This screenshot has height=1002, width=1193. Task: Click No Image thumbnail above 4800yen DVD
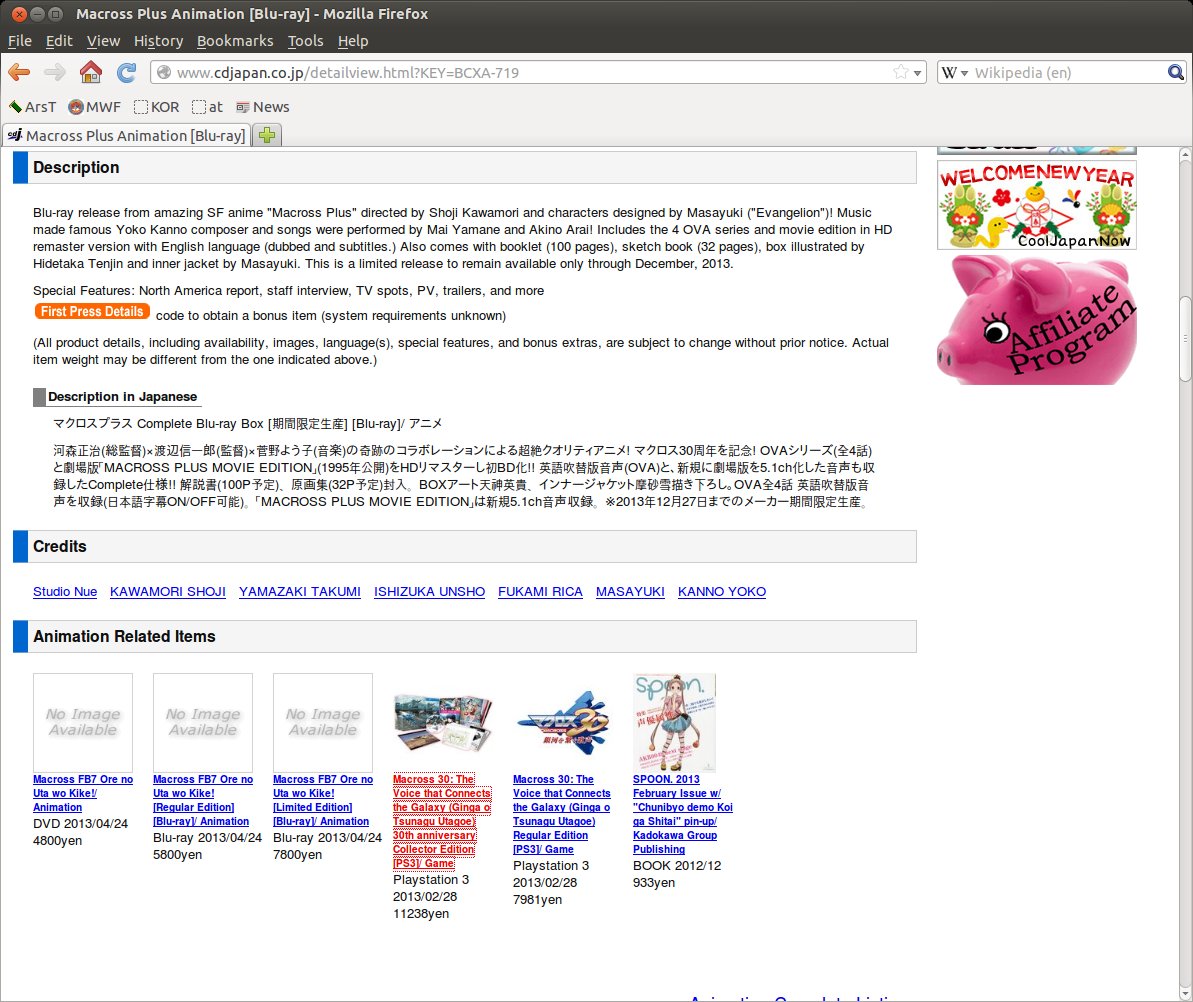click(83, 722)
